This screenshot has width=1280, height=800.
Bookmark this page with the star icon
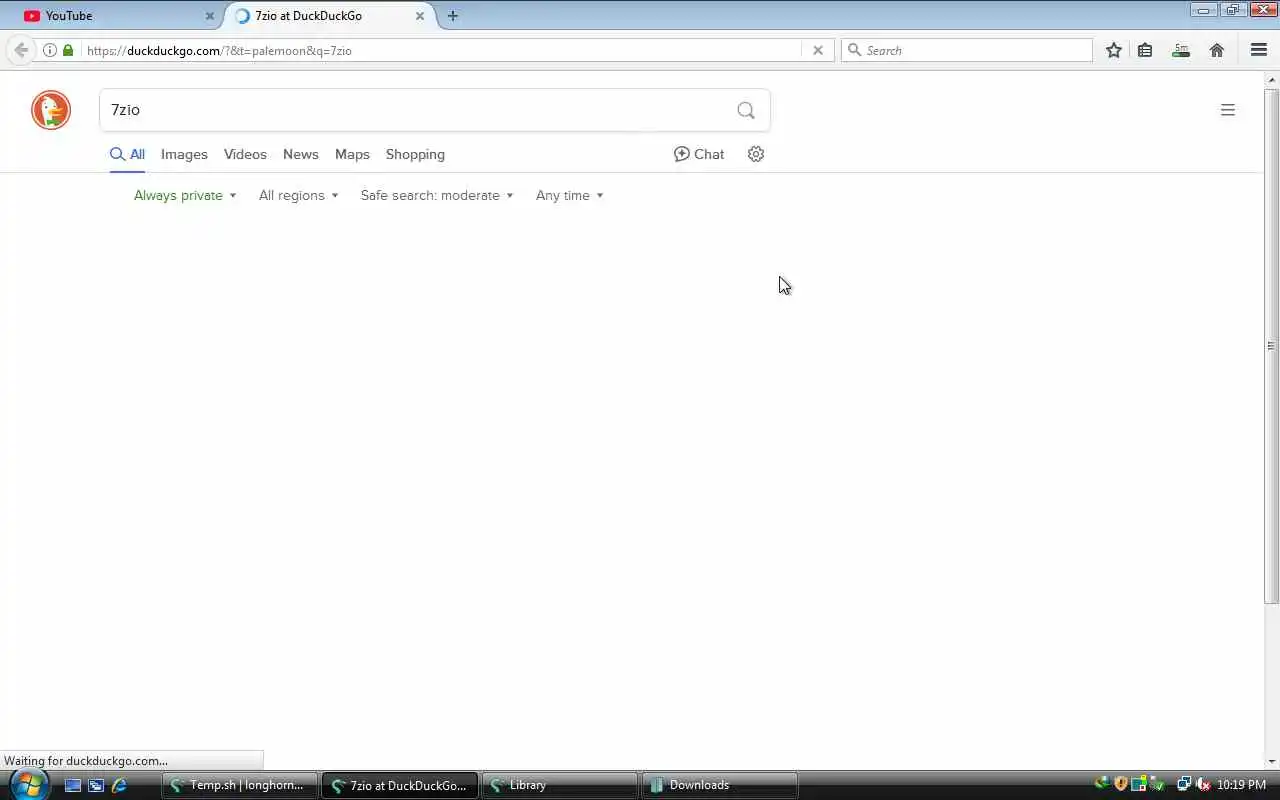tap(1114, 50)
